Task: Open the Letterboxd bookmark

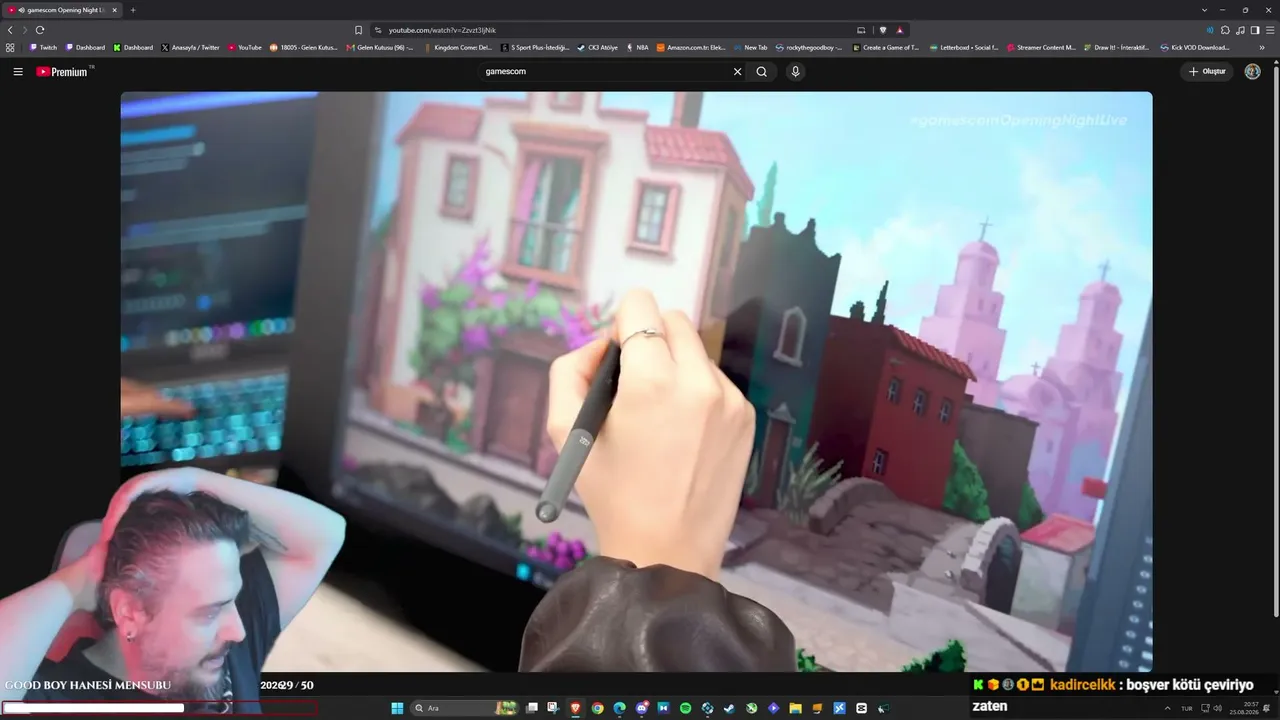Action: (964, 47)
